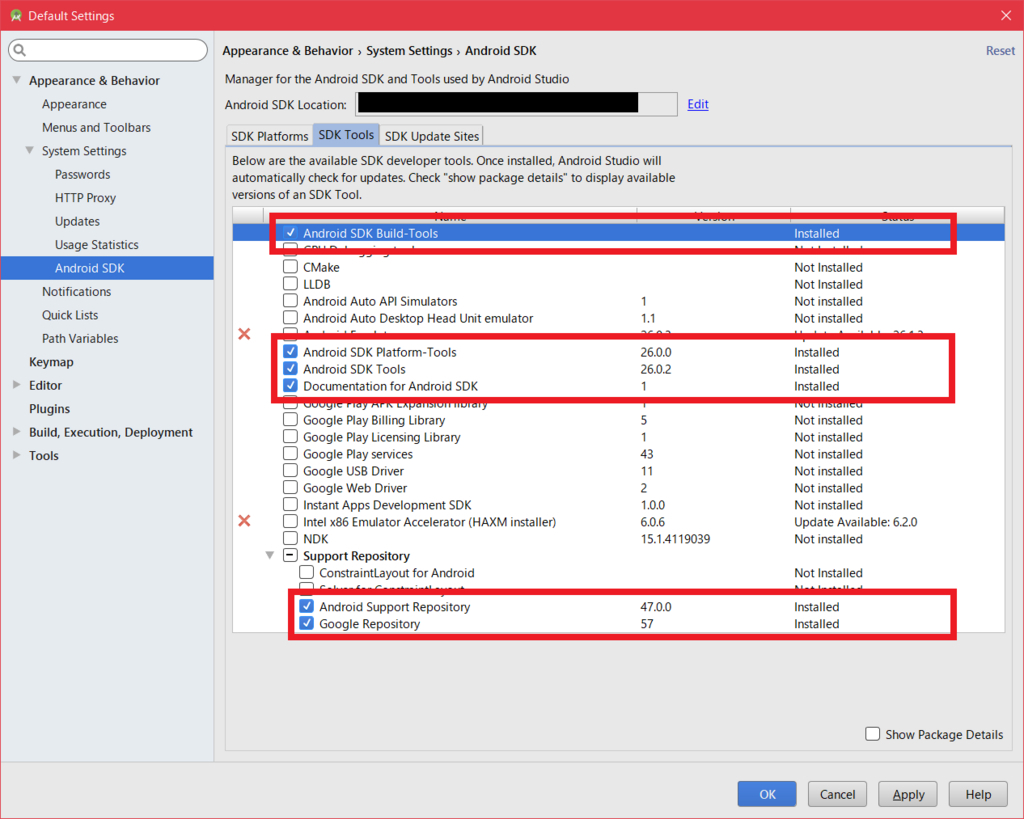Open Menus and Toolbars settings
This screenshot has height=819, width=1024.
(x=97, y=127)
